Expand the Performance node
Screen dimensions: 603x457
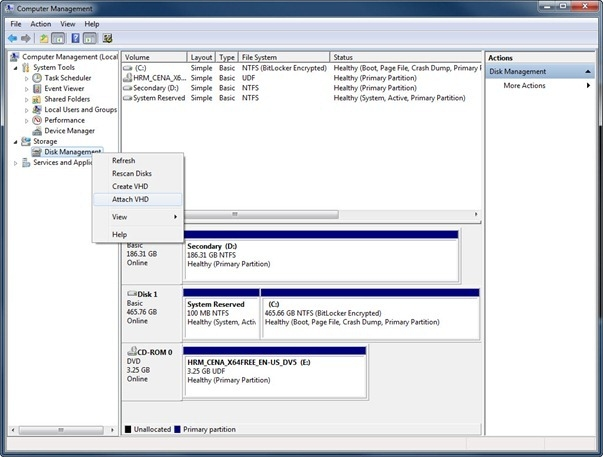pyautogui.click(x=27, y=121)
